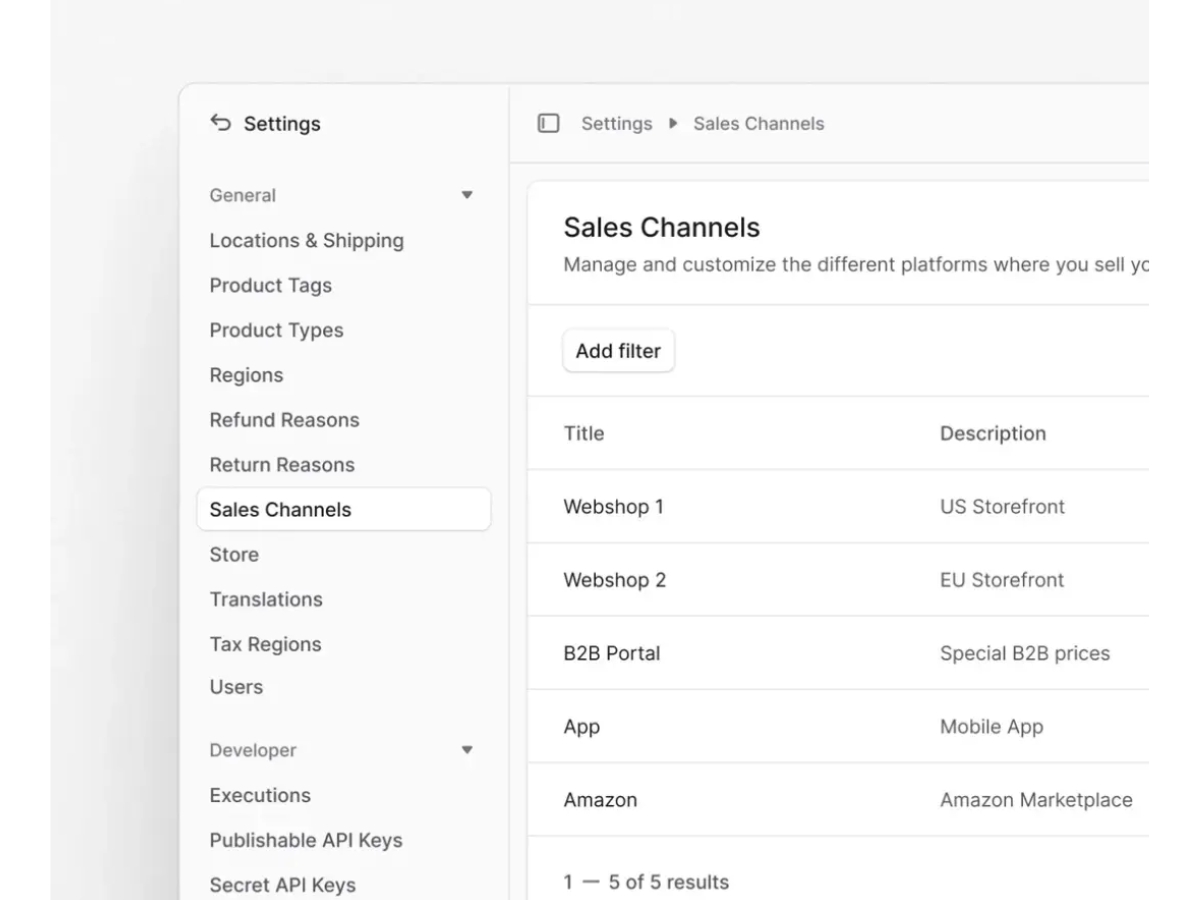Click the Add filter button
Screen dimensions: 1200x900
click(x=618, y=351)
